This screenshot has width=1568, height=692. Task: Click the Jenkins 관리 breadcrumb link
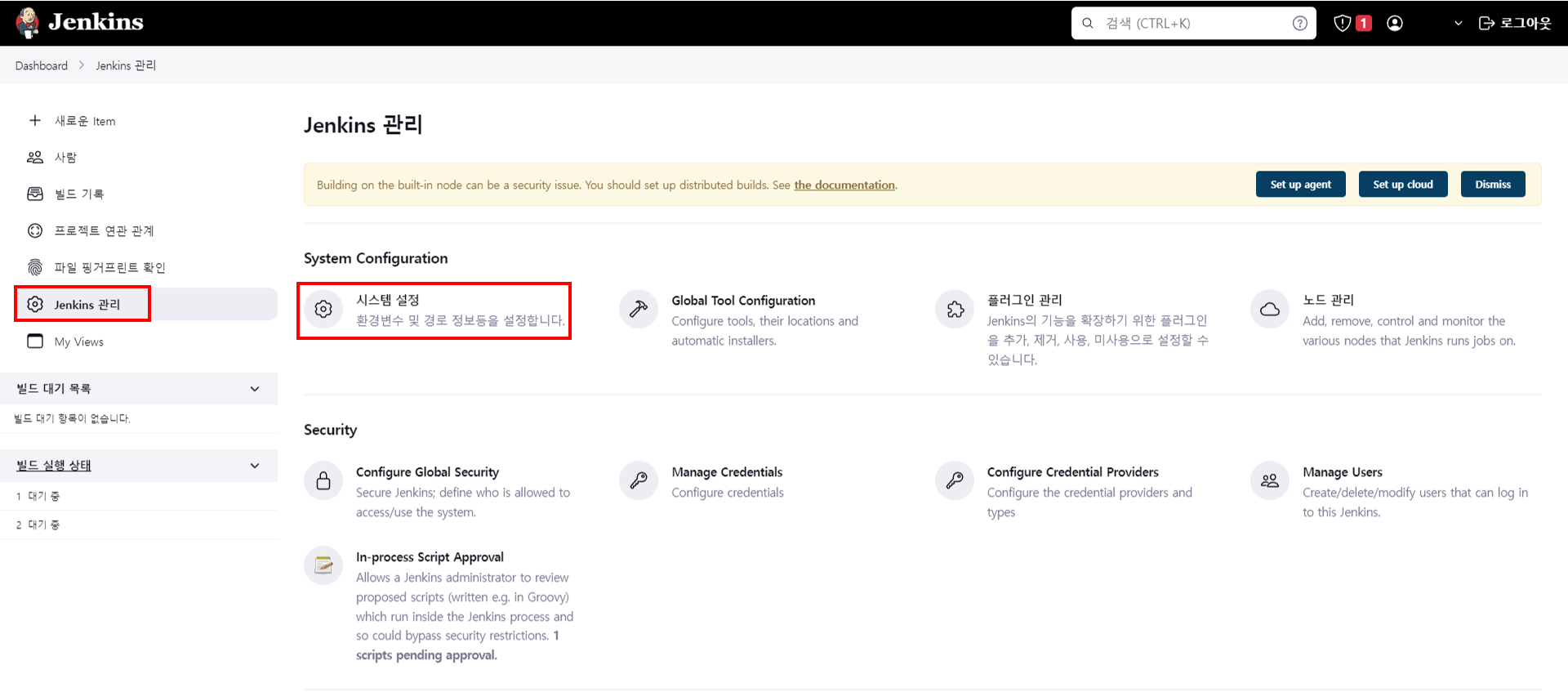[x=126, y=65]
